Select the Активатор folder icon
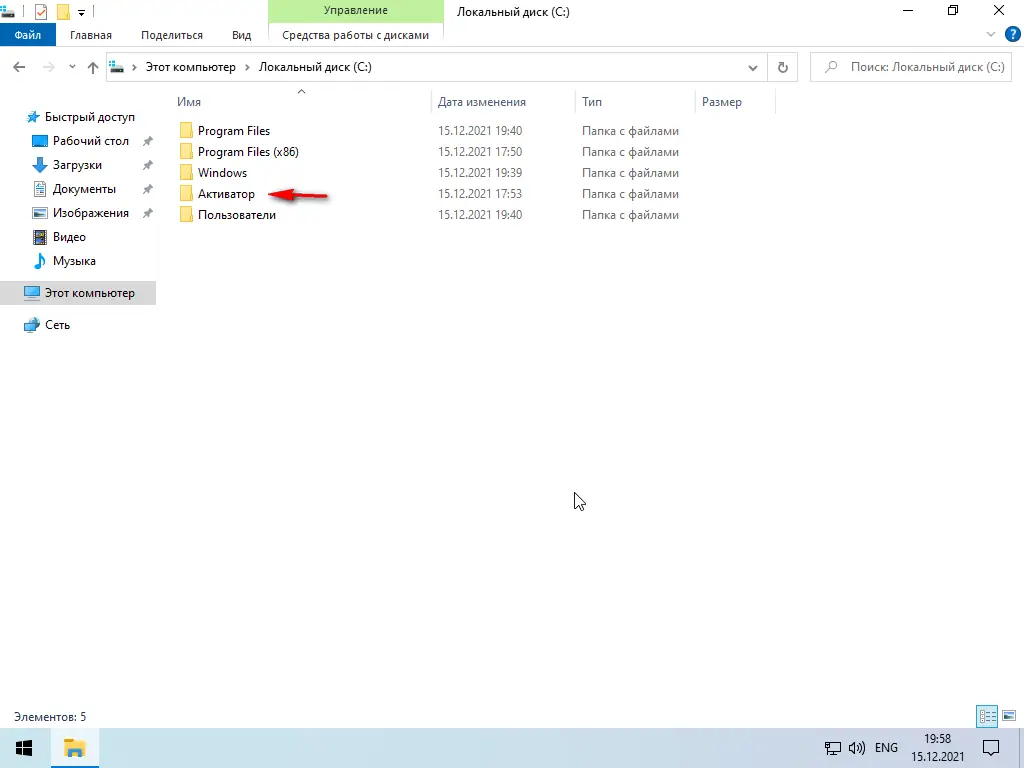 point(186,193)
